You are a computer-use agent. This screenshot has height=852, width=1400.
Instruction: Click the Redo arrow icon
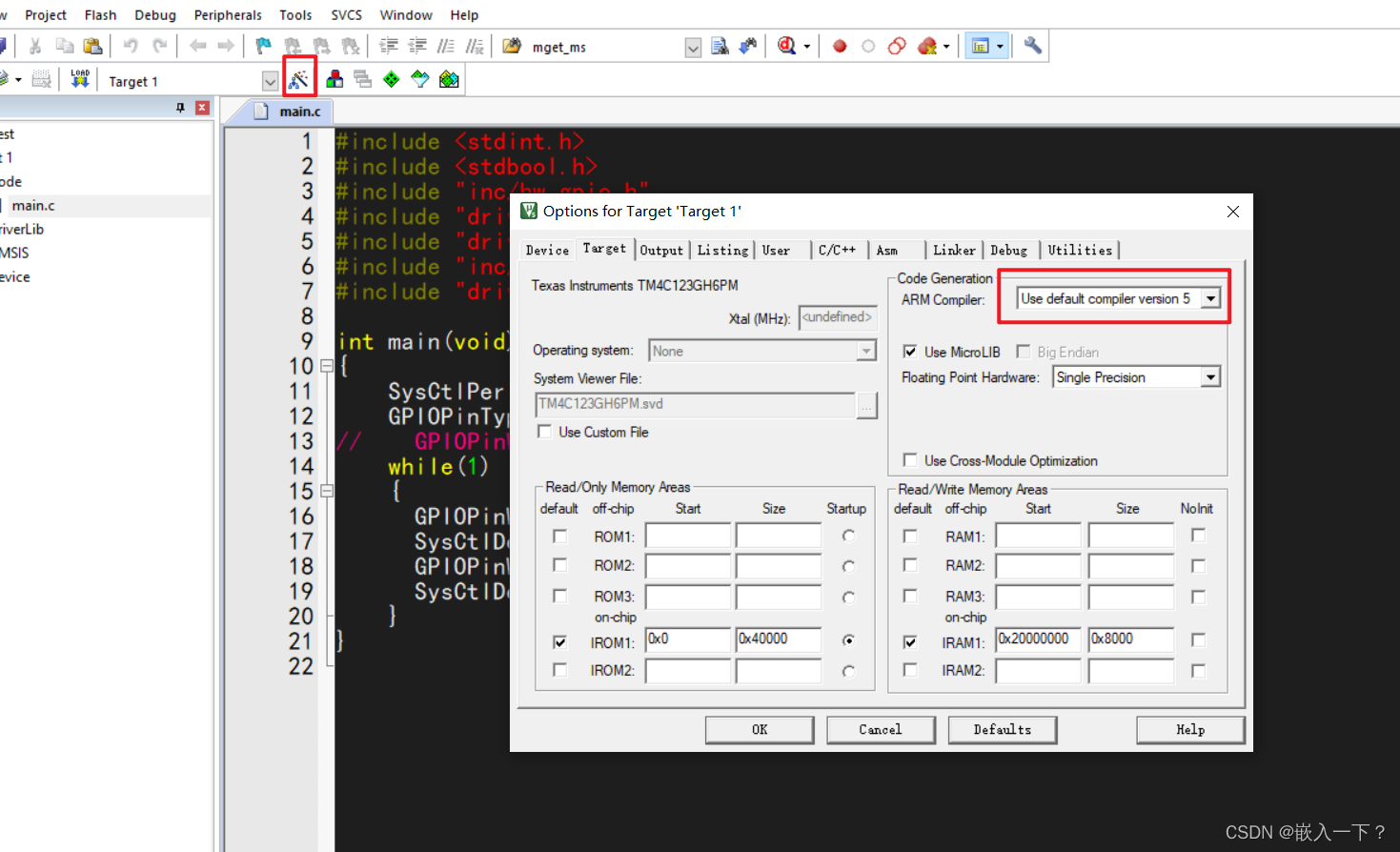tap(160, 46)
